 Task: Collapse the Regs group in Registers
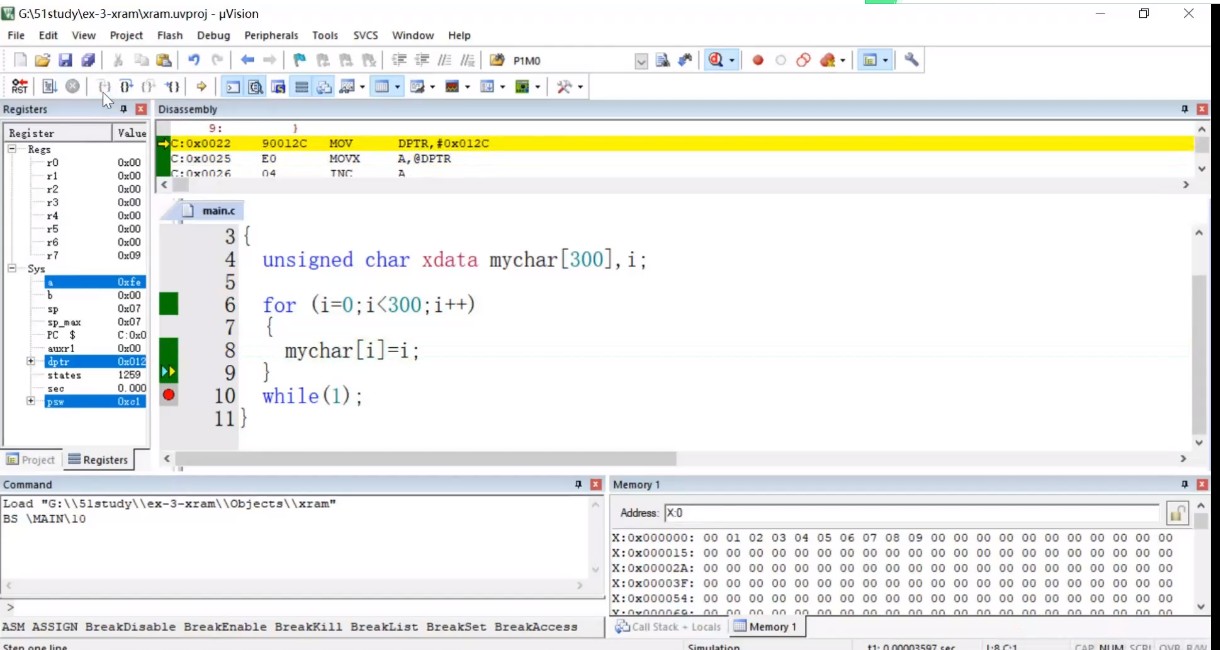(x=14, y=149)
